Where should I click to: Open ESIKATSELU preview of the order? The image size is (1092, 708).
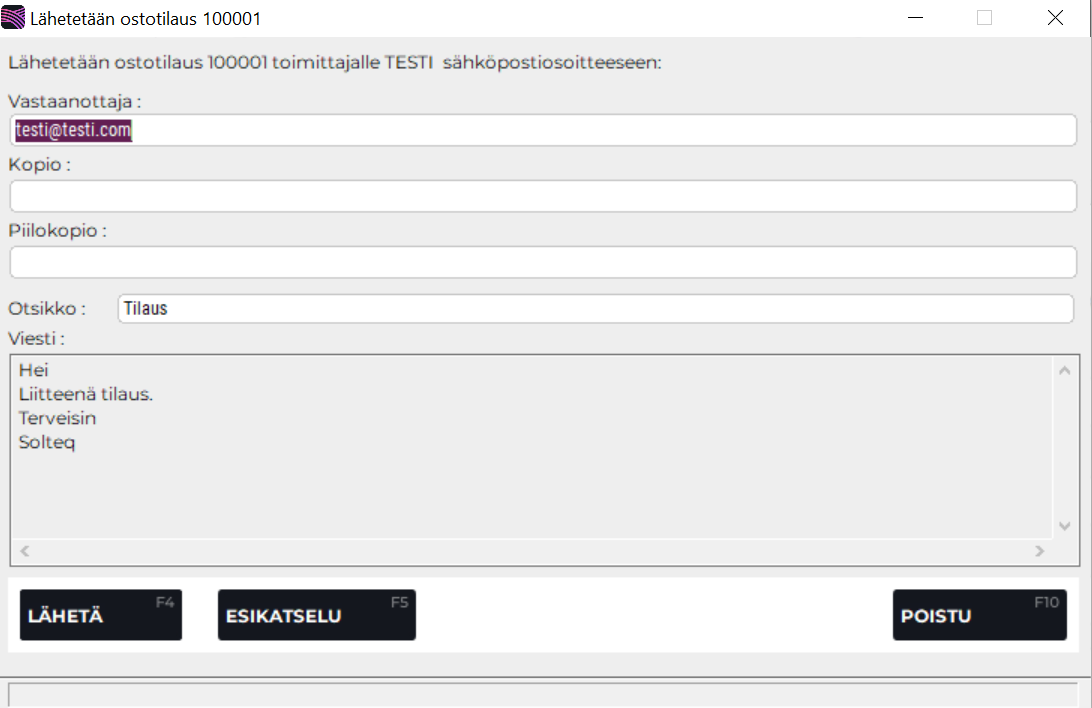pyautogui.click(x=317, y=615)
